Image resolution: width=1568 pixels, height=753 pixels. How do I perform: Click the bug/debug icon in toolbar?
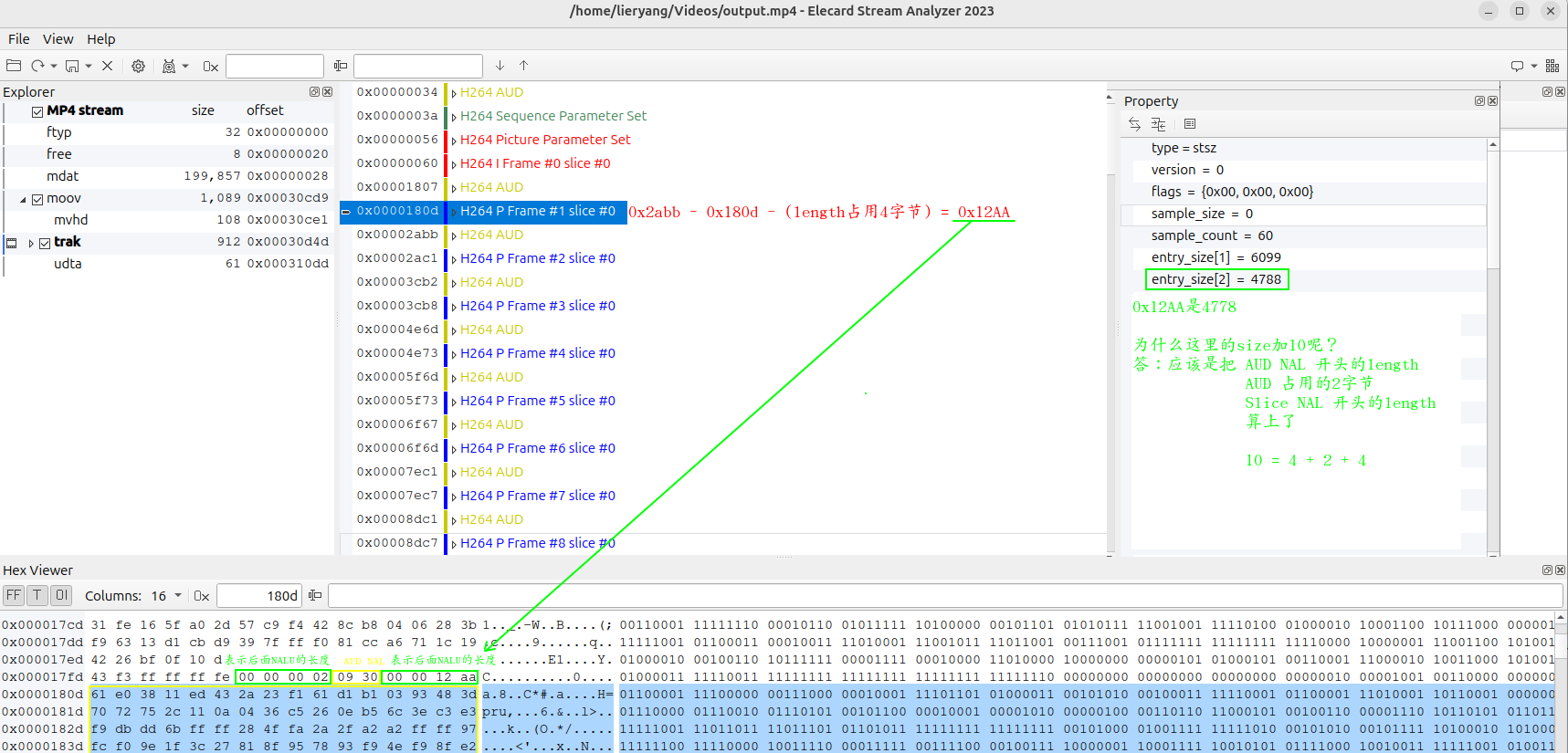169,66
